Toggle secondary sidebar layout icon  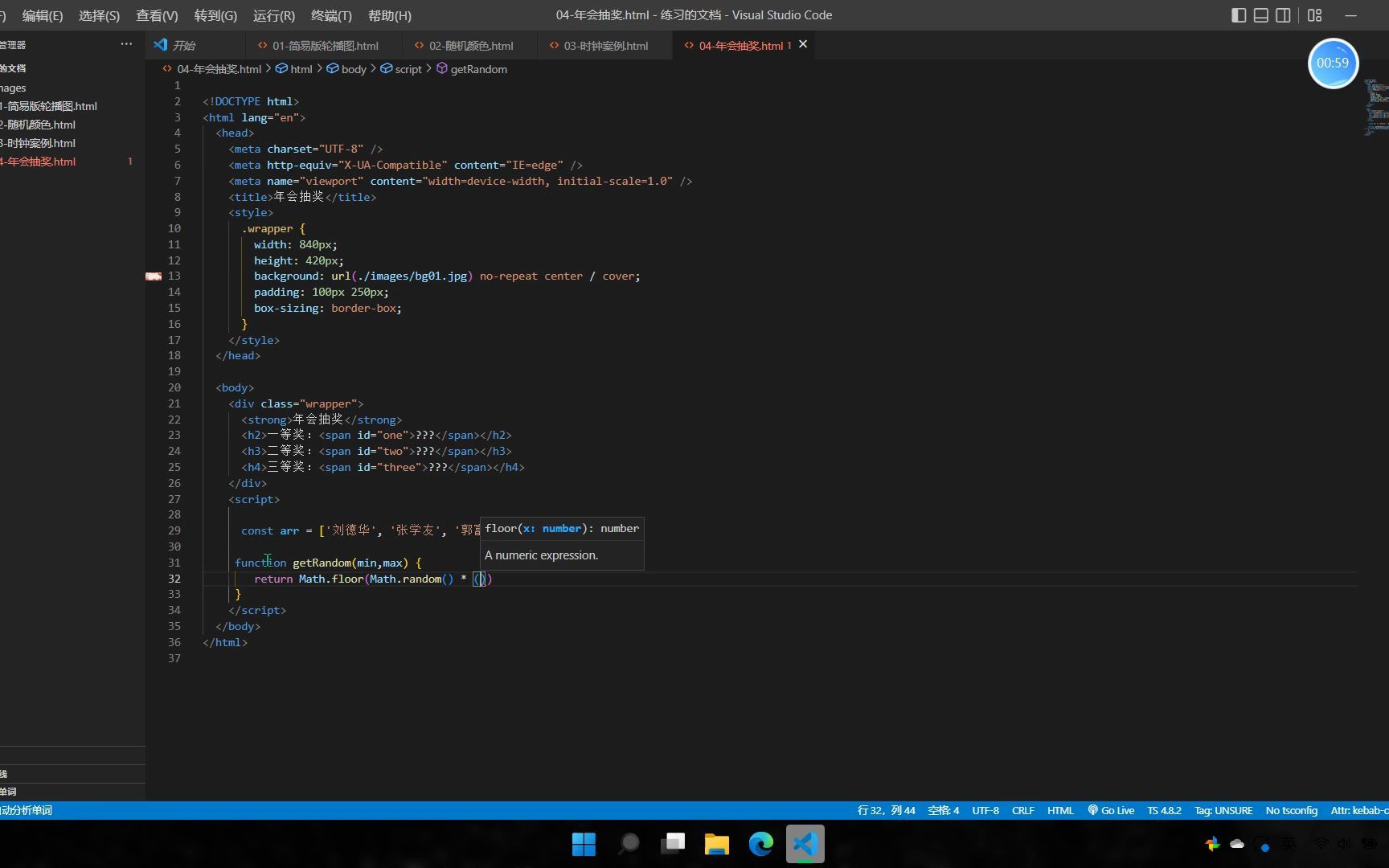point(1284,15)
